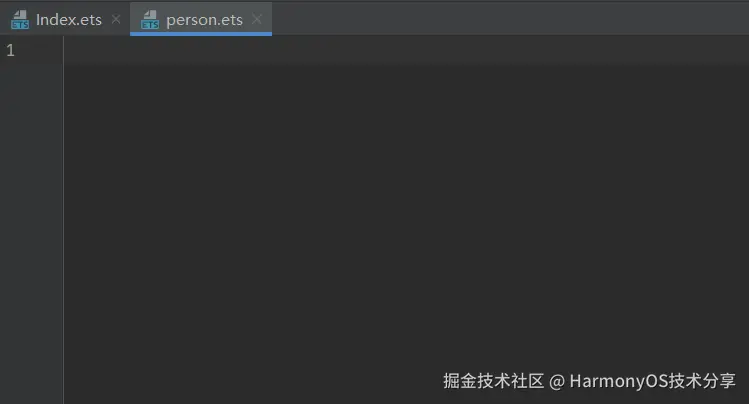
Task: Close the Index.ets editor tab
Action: pos(116,19)
